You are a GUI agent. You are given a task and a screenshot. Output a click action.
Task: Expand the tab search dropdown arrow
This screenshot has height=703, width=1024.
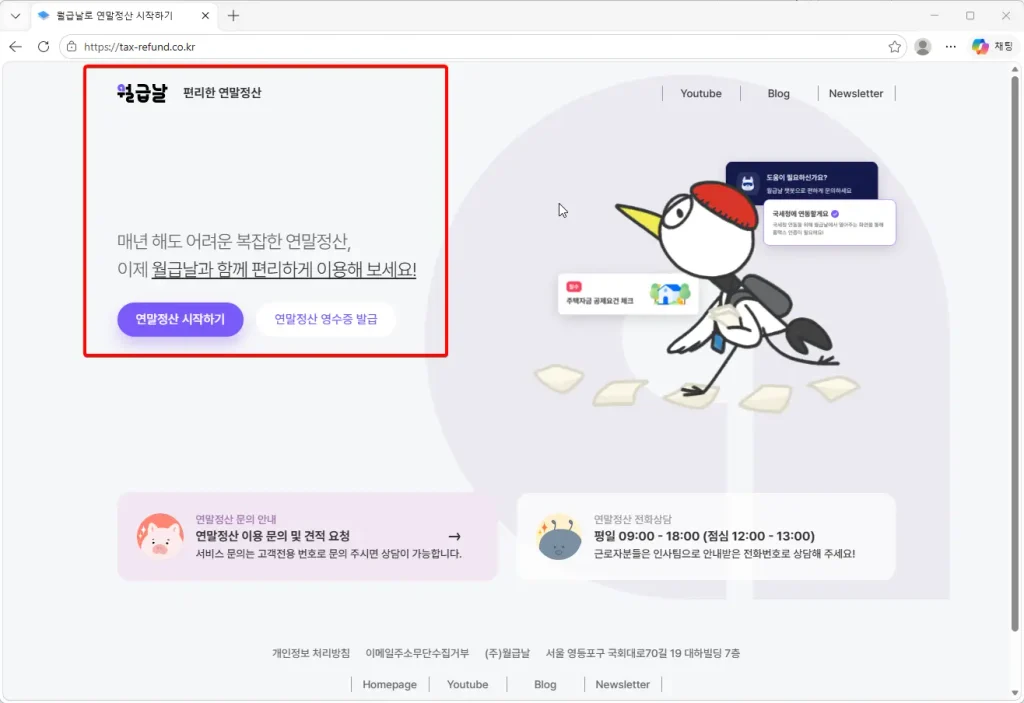point(16,16)
